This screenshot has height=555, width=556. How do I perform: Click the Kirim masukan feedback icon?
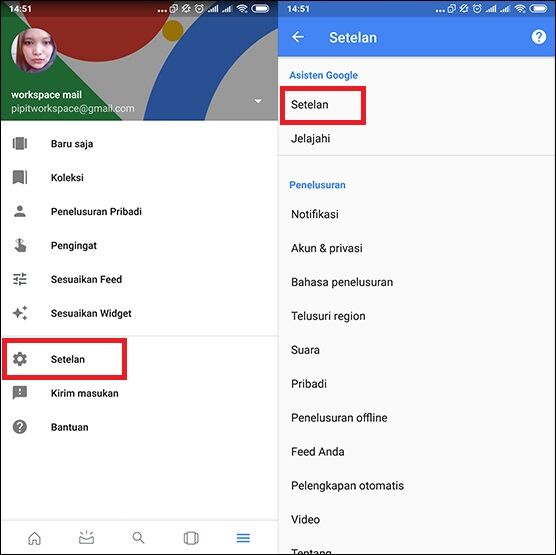(x=20, y=393)
